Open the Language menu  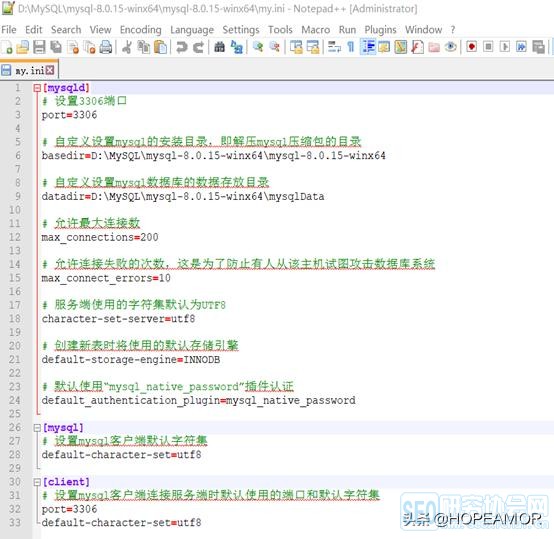pyautogui.click(x=192, y=30)
